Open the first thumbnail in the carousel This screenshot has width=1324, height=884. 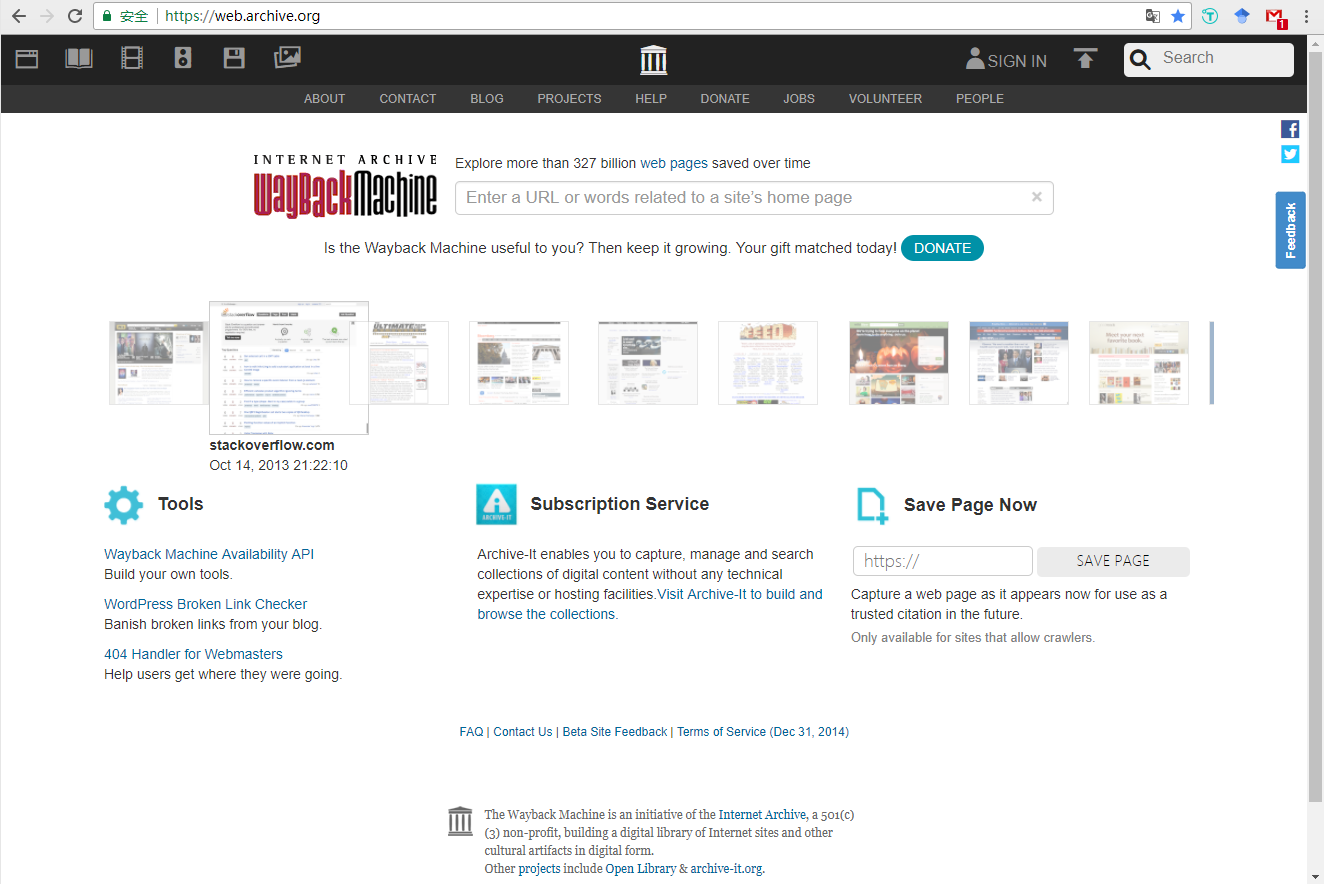pyautogui.click(x=159, y=363)
